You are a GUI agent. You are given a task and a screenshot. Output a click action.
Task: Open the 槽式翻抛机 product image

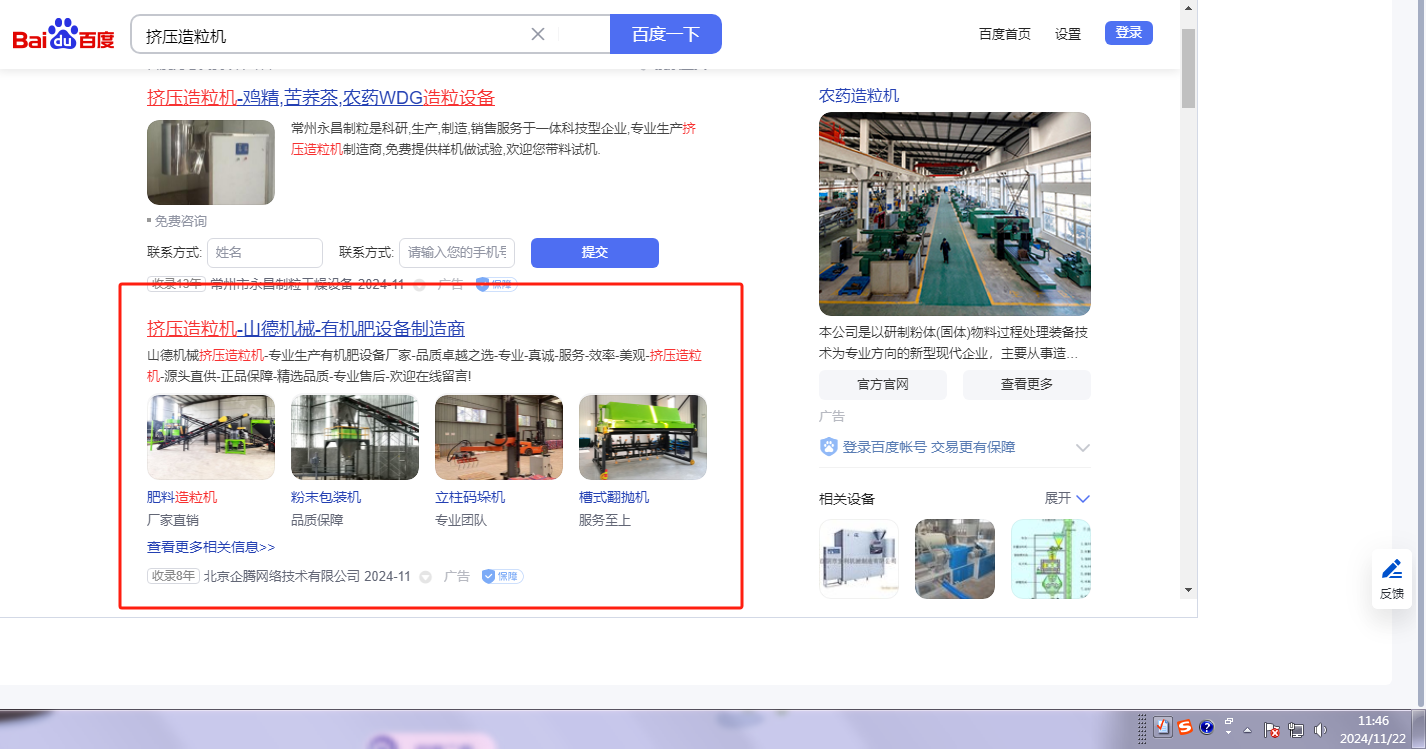(x=643, y=437)
